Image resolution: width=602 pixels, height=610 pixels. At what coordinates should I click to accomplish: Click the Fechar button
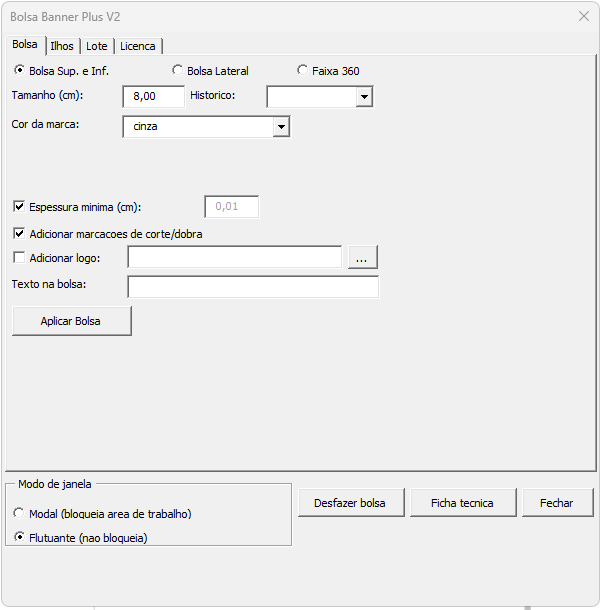click(x=558, y=503)
